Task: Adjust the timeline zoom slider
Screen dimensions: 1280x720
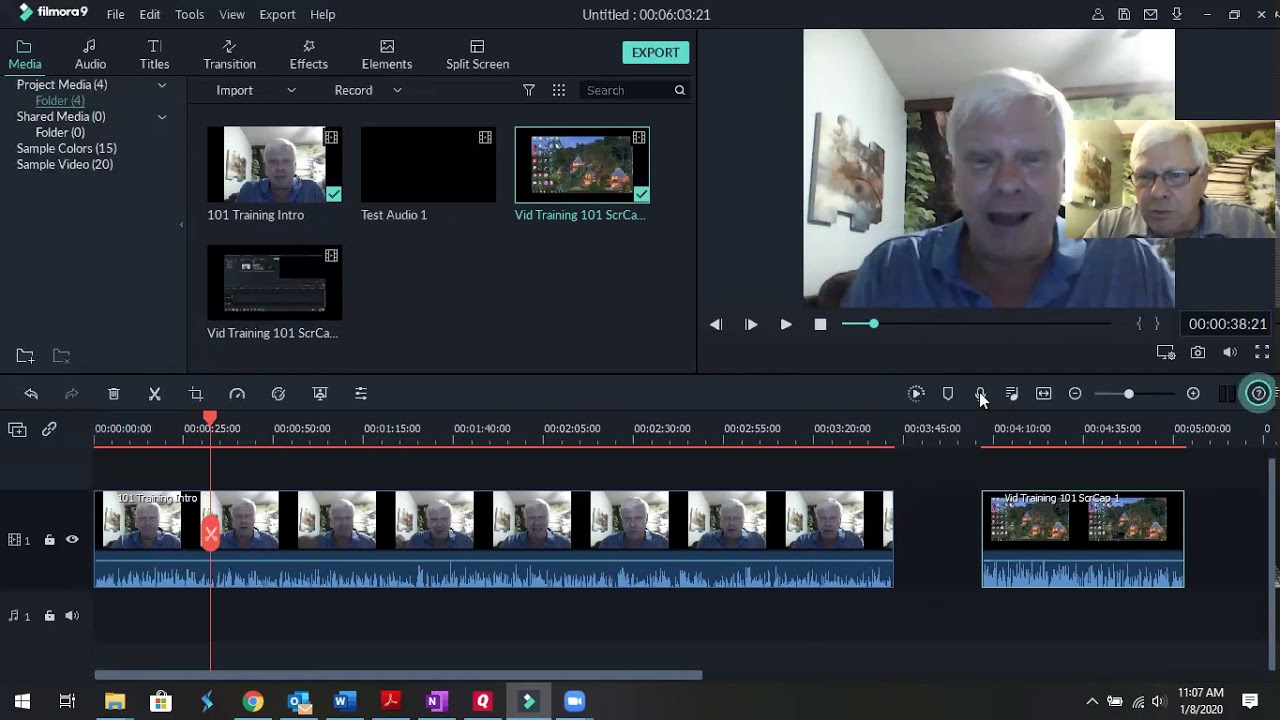Action: coord(1134,394)
